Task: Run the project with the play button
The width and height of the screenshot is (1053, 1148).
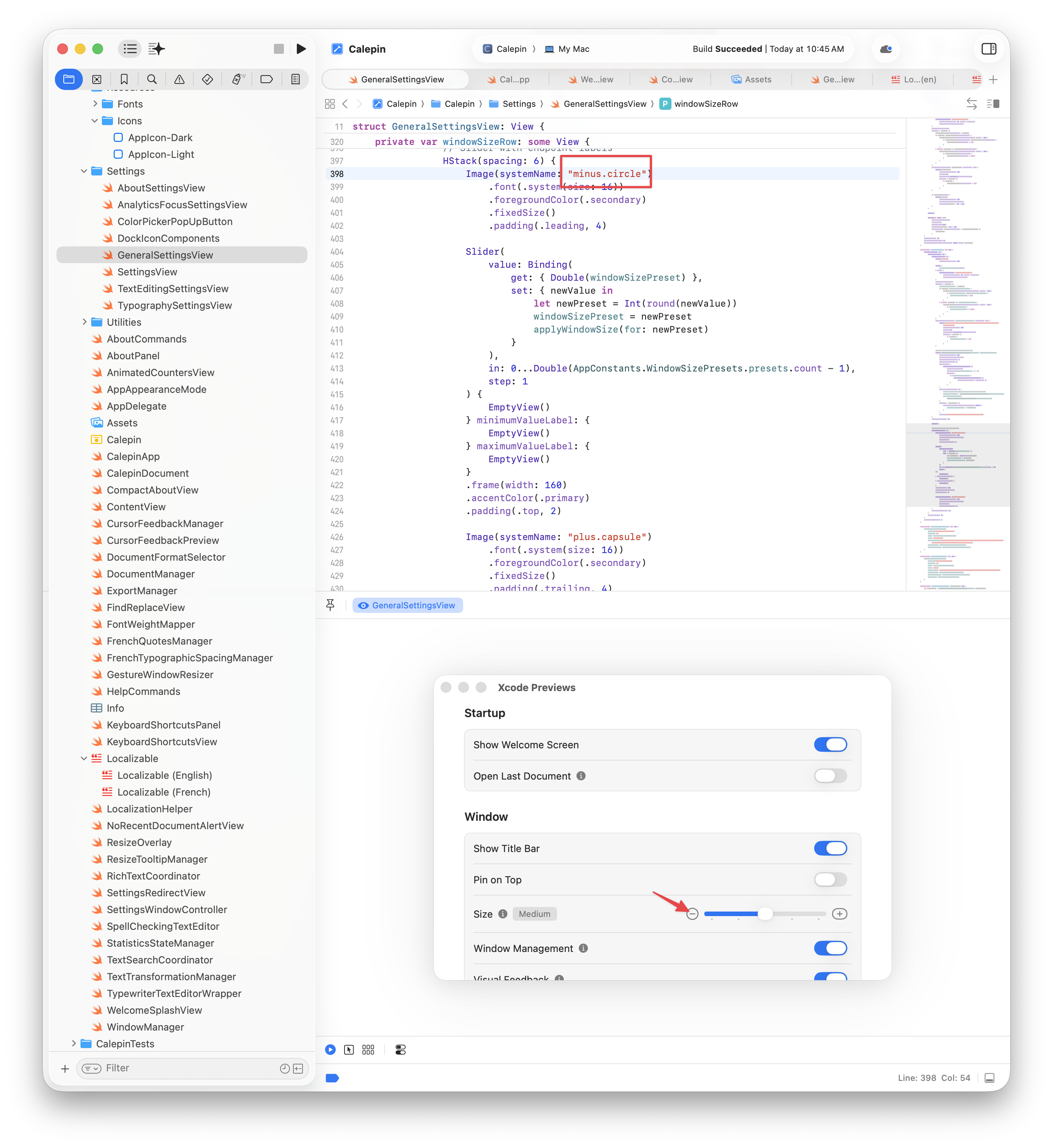Action: [301, 49]
